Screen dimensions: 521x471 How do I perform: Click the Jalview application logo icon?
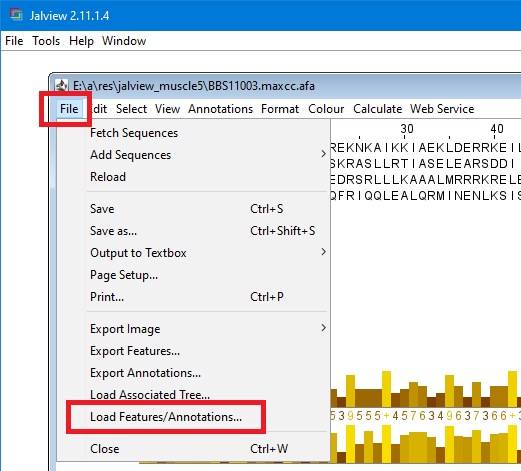tap(16, 15)
